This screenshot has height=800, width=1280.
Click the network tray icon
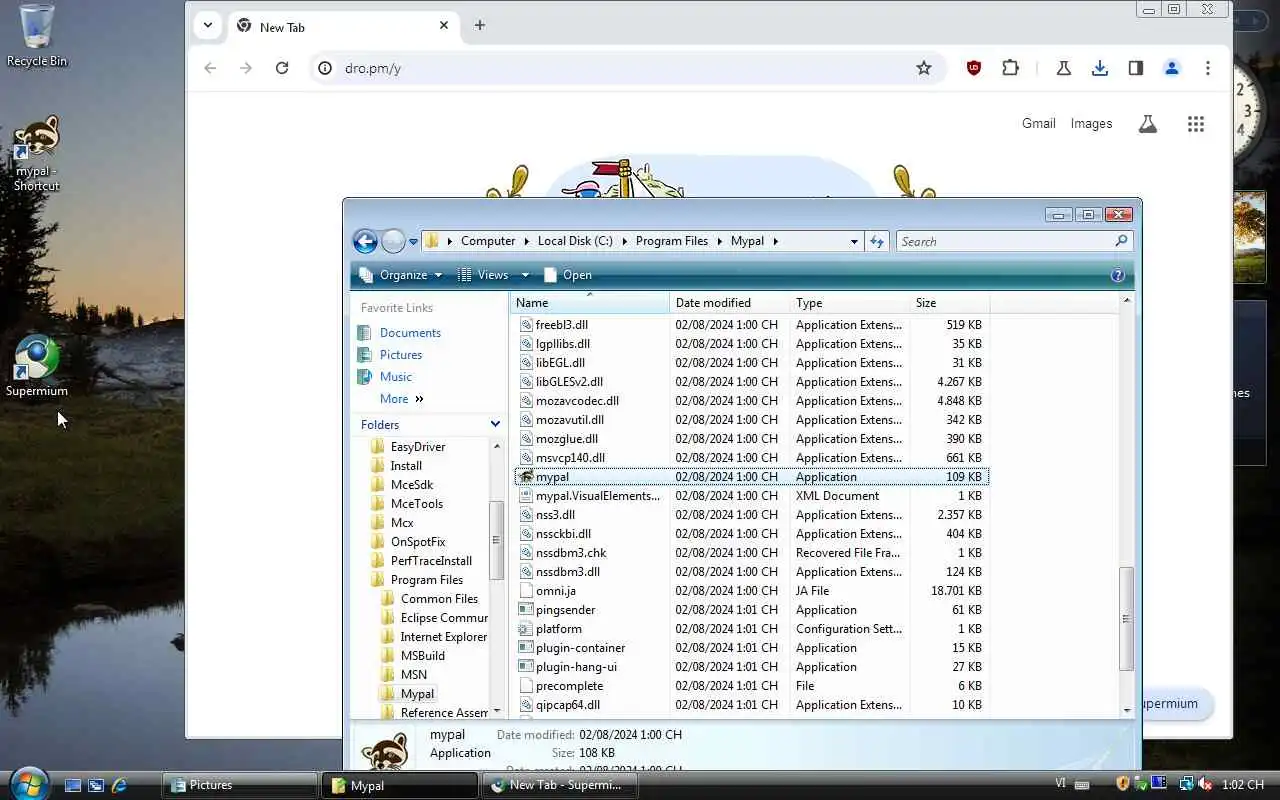1186,784
